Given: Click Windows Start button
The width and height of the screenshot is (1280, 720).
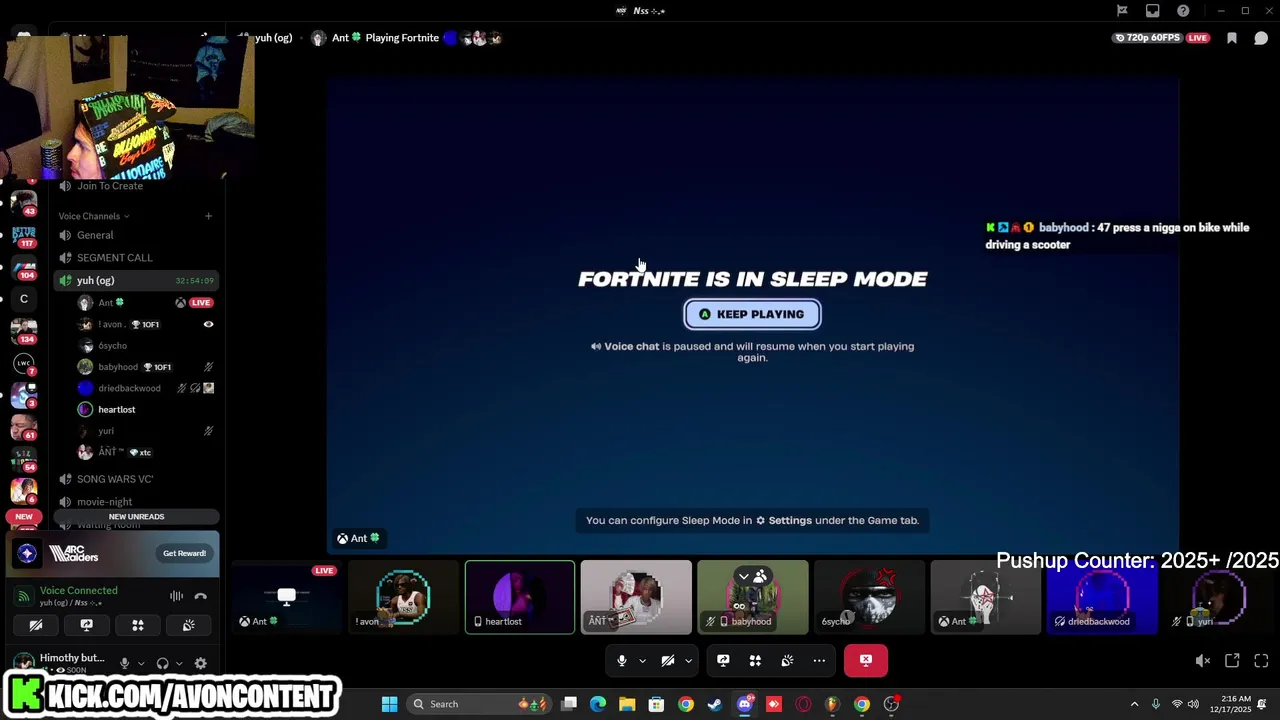Looking at the screenshot, I should (x=389, y=704).
